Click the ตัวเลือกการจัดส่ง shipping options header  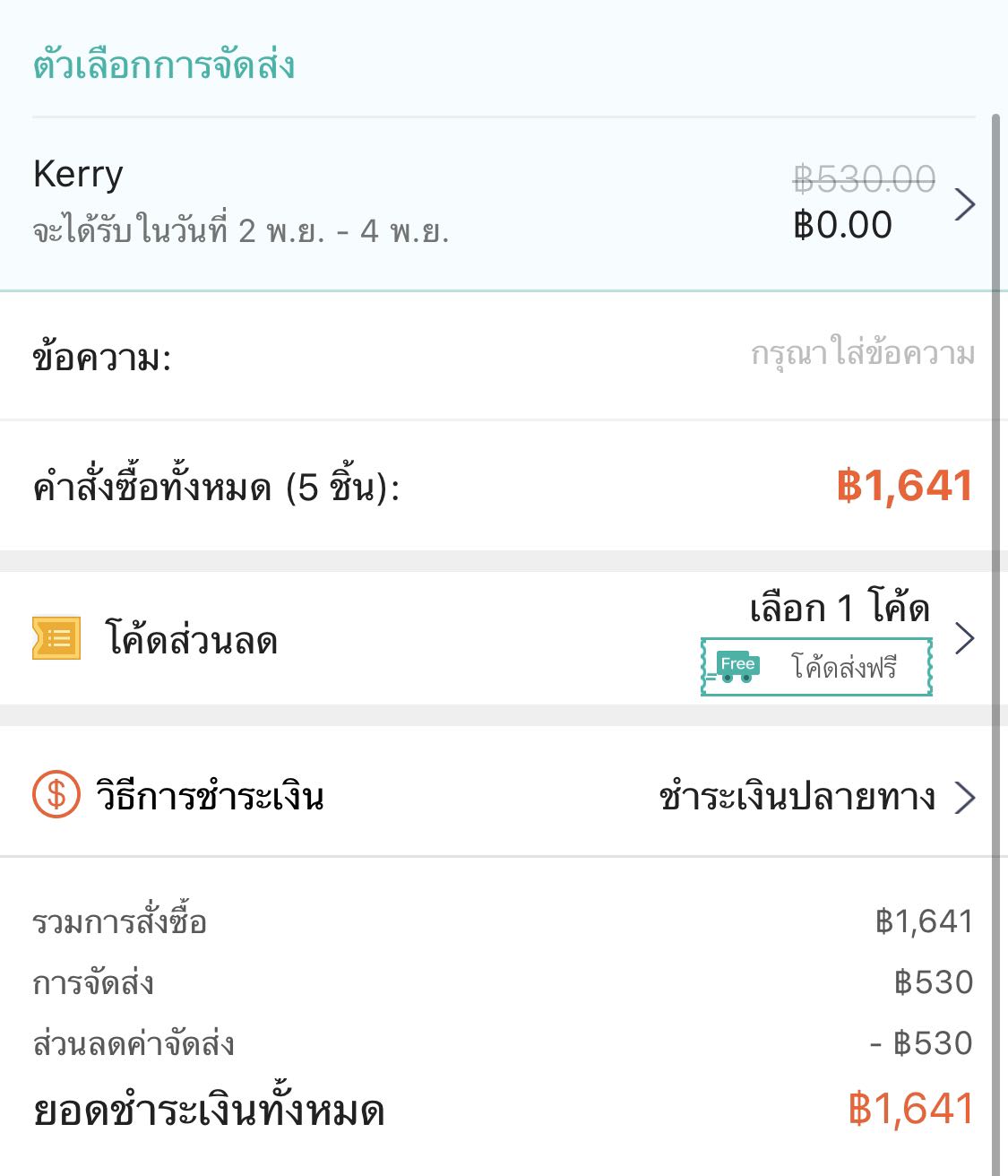164,66
